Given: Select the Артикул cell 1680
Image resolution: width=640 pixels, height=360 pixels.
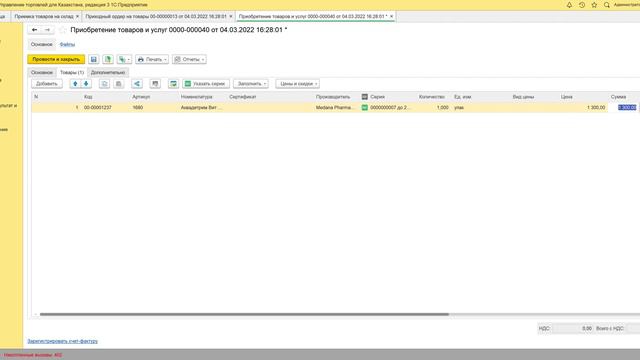Looking at the screenshot, I should [x=138, y=107].
